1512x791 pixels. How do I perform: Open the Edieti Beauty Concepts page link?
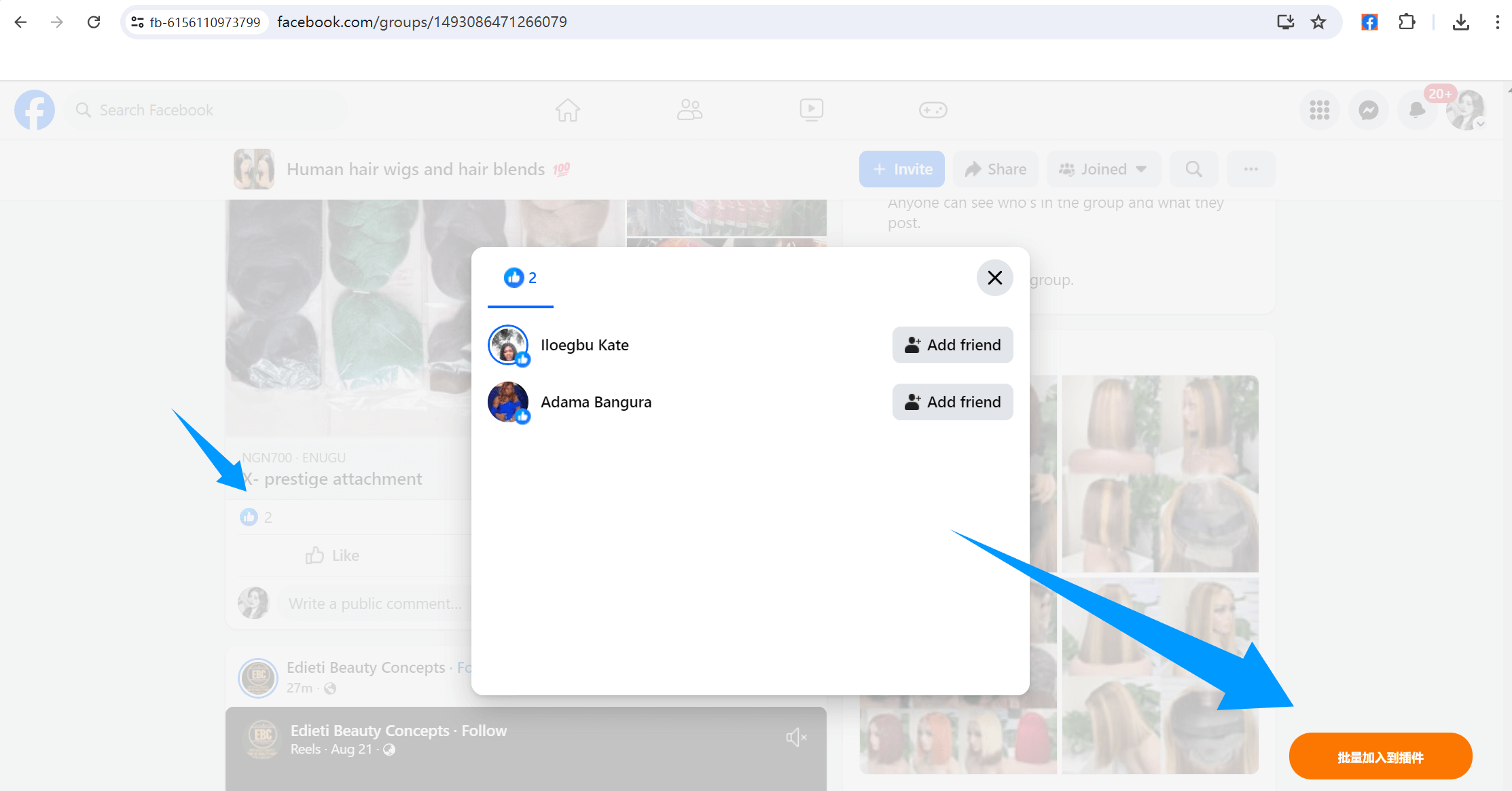coord(365,667)
